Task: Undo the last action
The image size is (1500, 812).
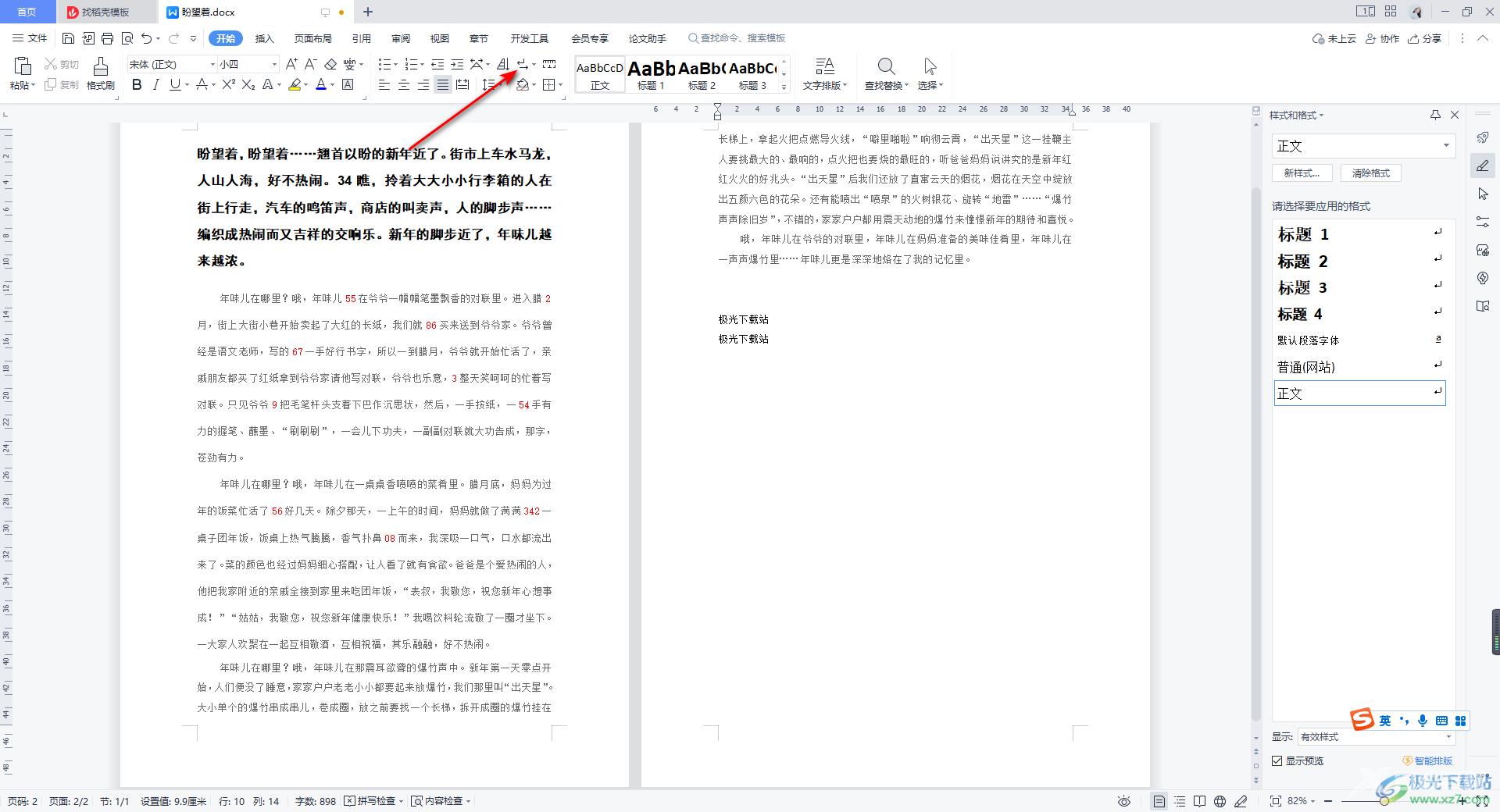Action: [146, 38]
